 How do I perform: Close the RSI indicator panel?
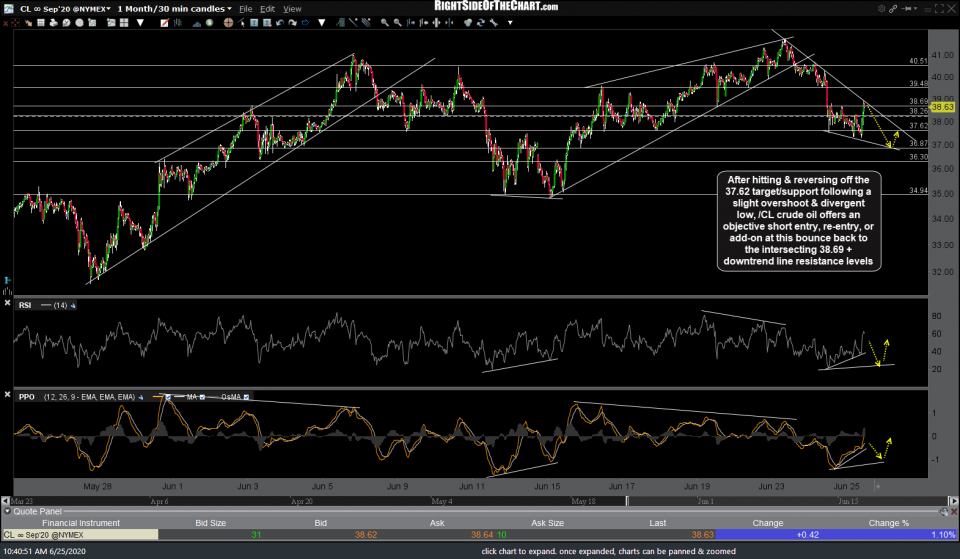(x=8, y=304)
